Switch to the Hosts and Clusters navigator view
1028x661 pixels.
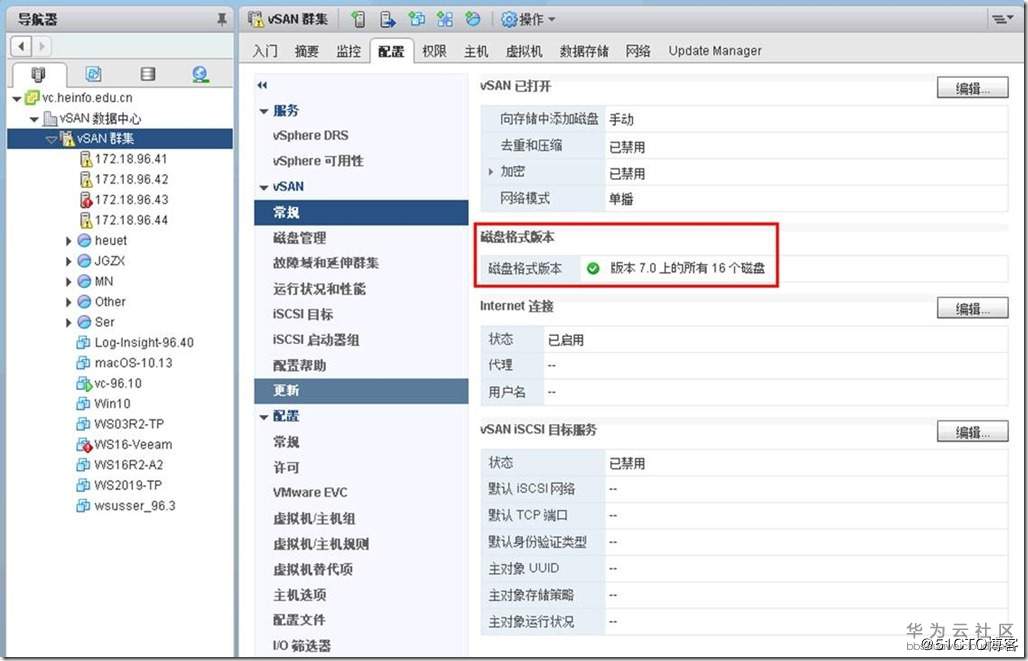coord(39,74)
